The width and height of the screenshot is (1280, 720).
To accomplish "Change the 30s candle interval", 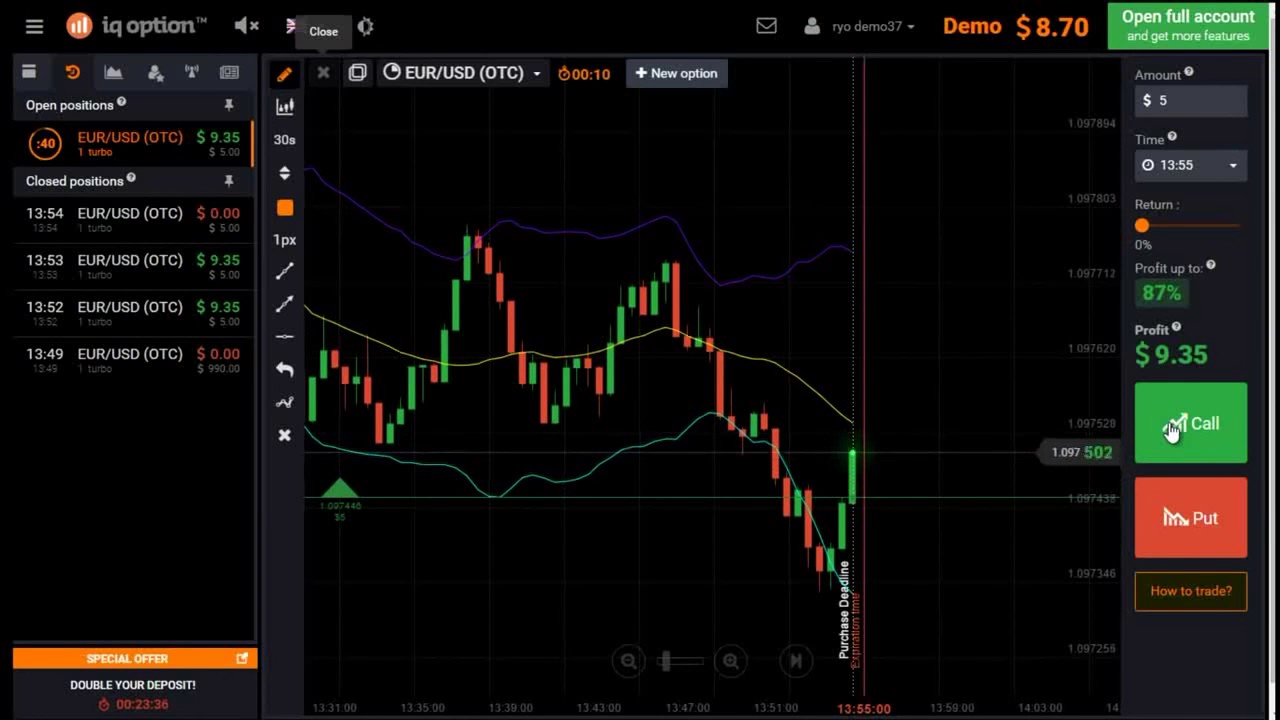I will [285, 139].
